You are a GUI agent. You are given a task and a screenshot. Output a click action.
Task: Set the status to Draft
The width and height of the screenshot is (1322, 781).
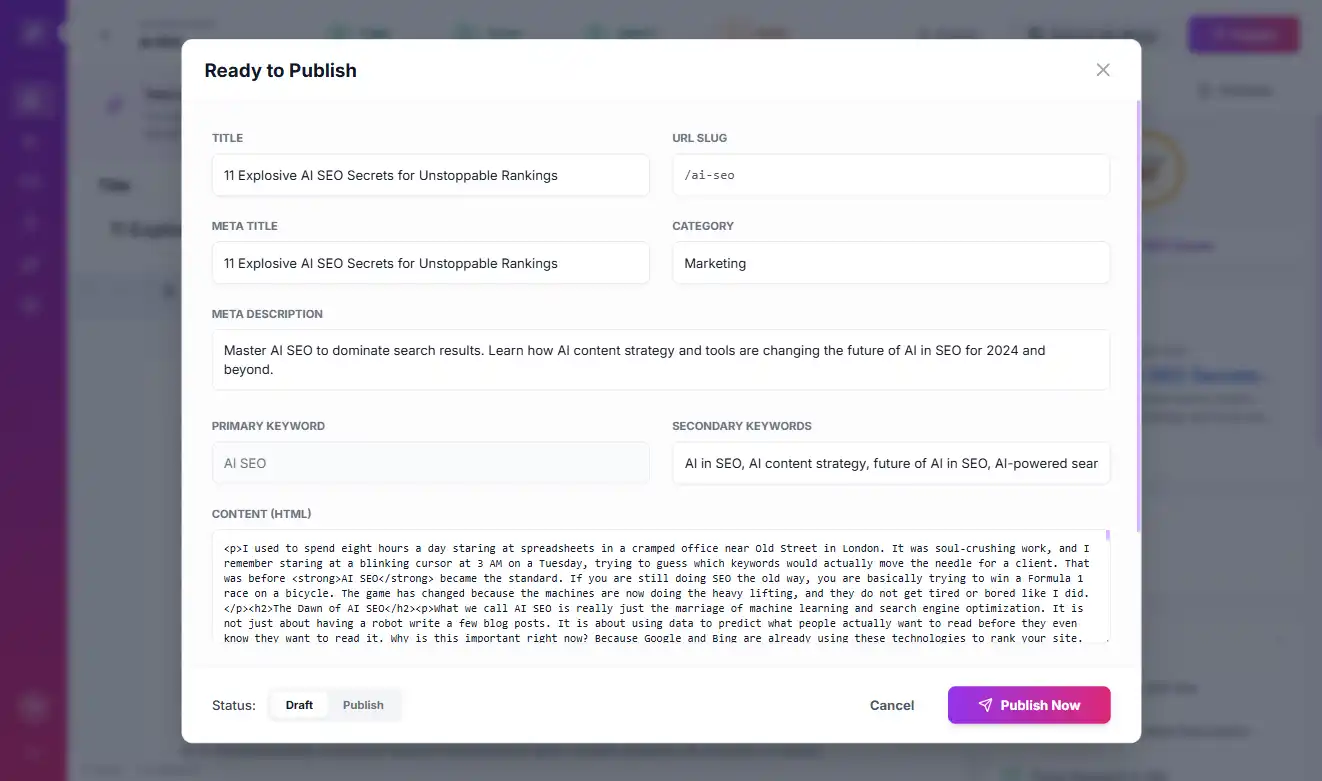pyautogui.click(x=298, y=704)
